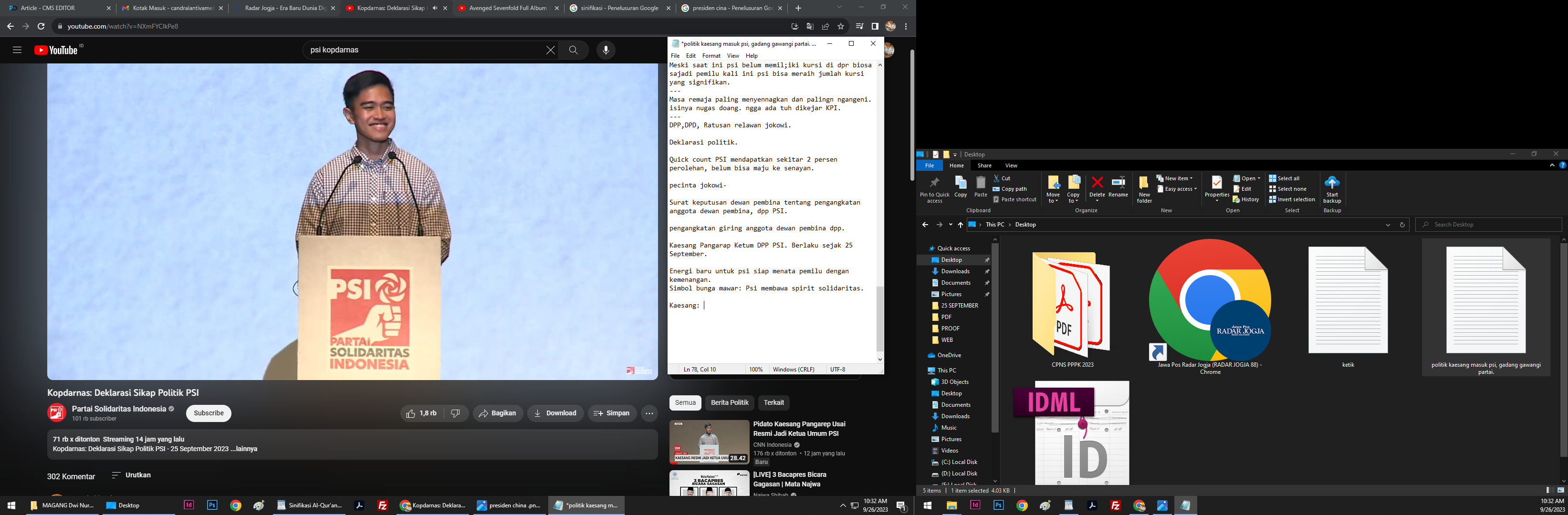
Task: Like the video showing 1,8 rb likes
Action: pyautogui.click(x=421, y=413)
